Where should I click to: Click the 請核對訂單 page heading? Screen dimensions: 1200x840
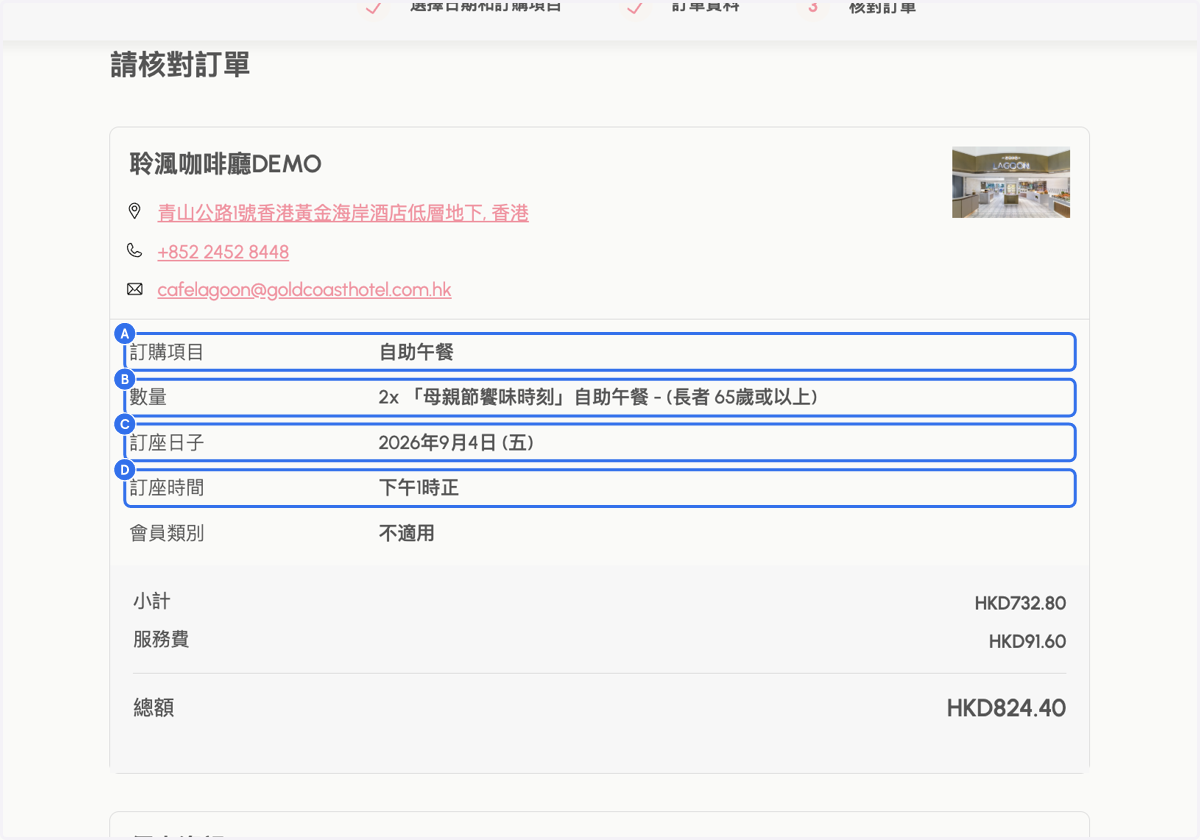pos(180,65)
